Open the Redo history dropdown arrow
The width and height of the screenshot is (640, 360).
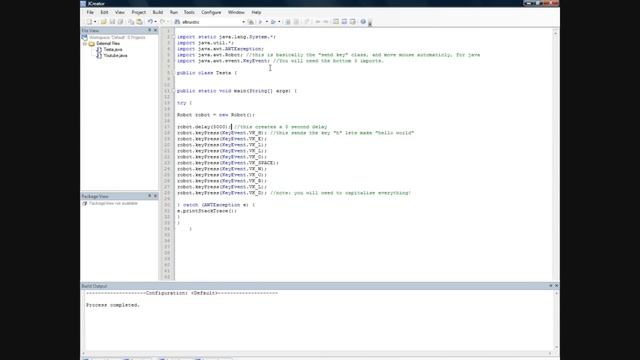click(x=168, y=22)
